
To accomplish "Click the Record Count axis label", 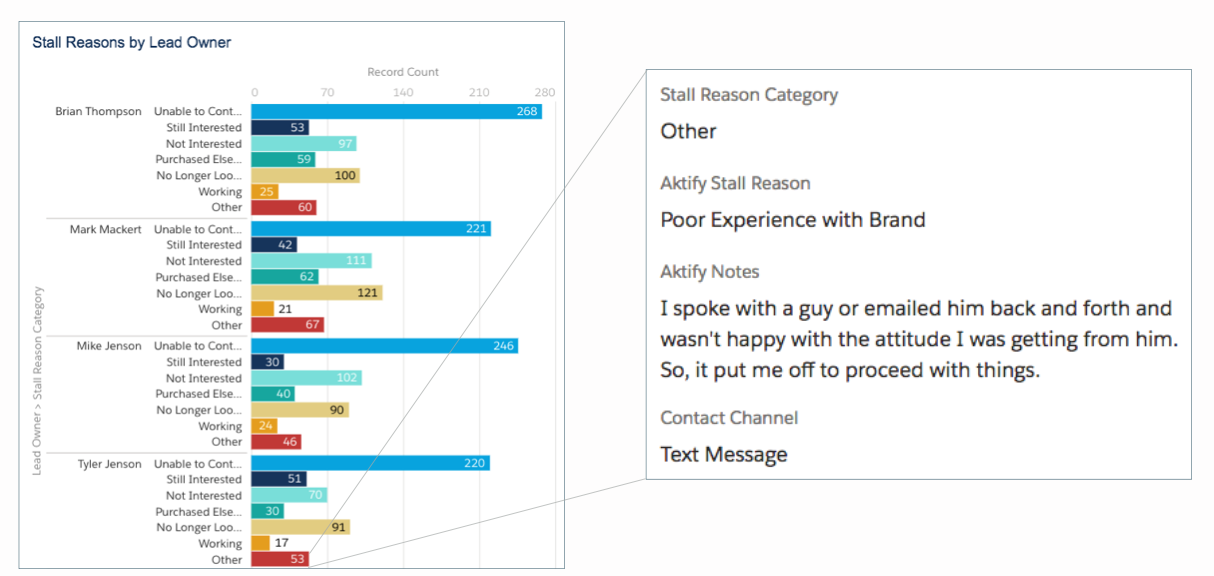I will (403, 72).
